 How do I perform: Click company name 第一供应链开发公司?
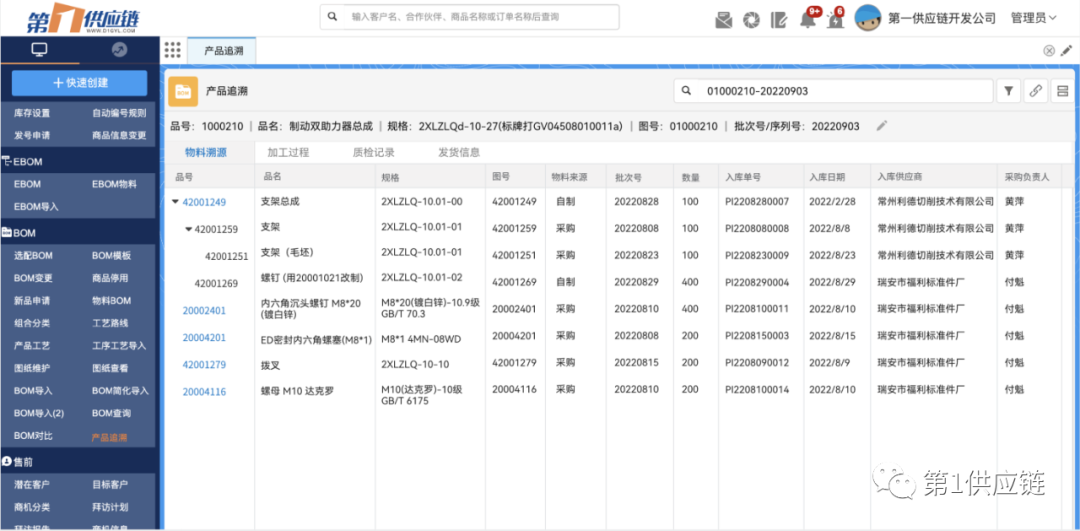tap(942, 19)
